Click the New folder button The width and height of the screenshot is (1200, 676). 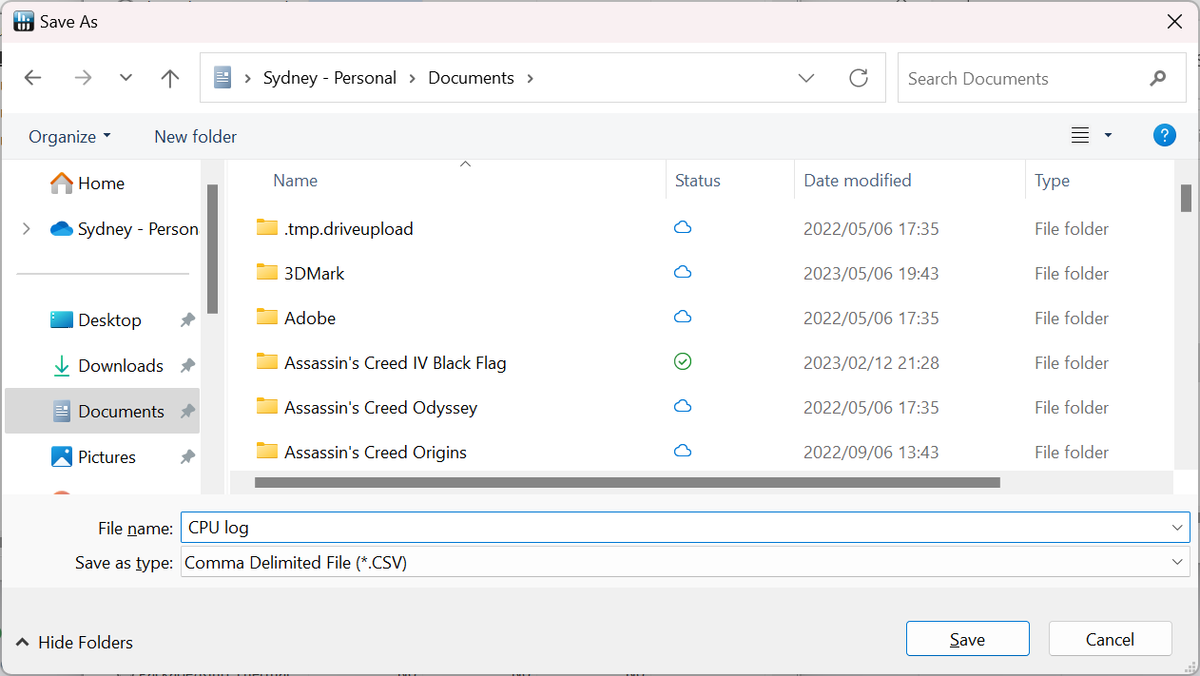[x=195, y=137]
